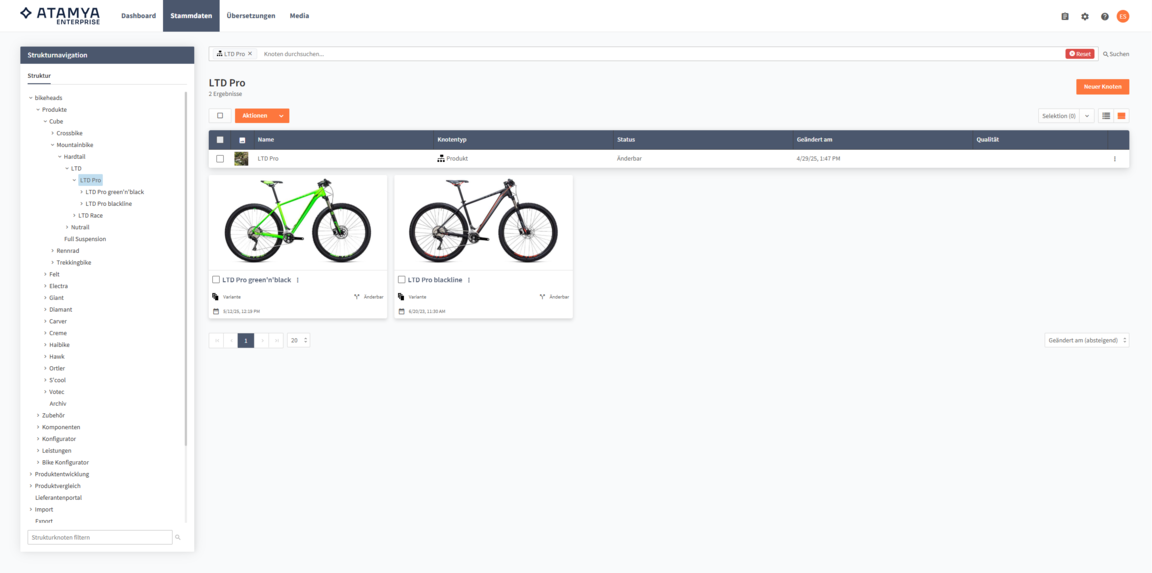1152x573 pixels.
Task: Check the LTD Pro table row checkbox
Action: tap(220, 159)
